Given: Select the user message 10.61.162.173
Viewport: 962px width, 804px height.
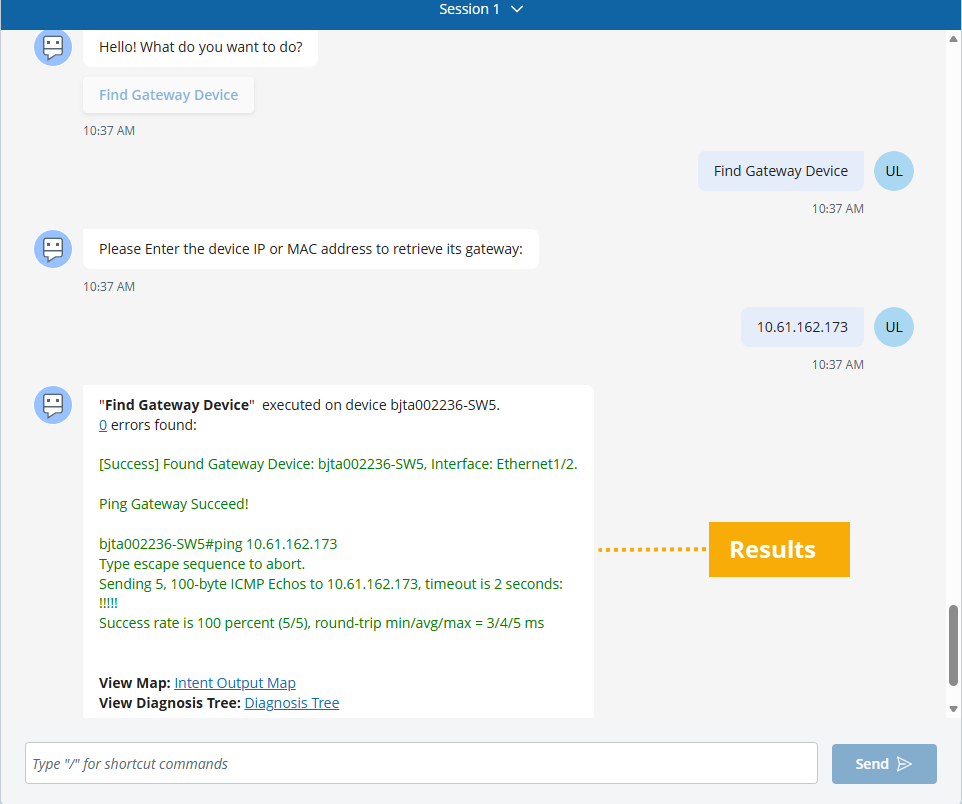Looking at the screenshot, I should [x=802, y=327].
